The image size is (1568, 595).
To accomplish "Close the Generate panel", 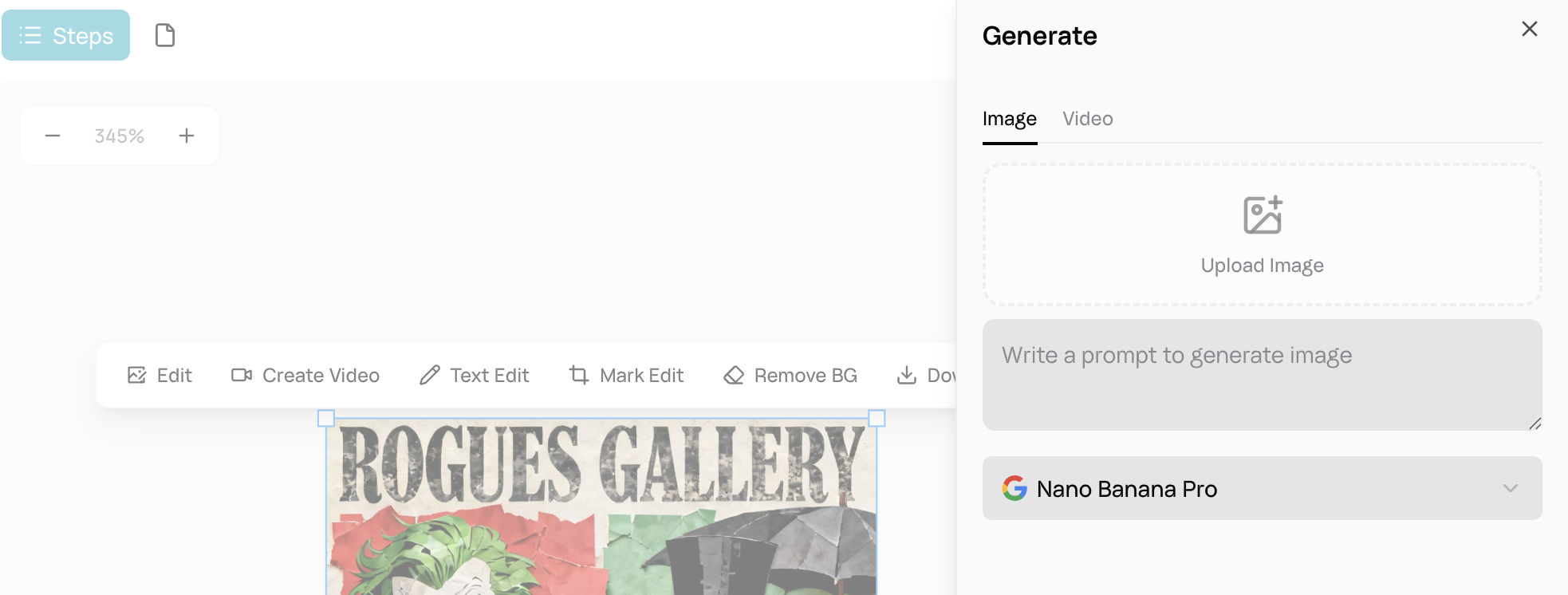I will [x=1529, y=30].
